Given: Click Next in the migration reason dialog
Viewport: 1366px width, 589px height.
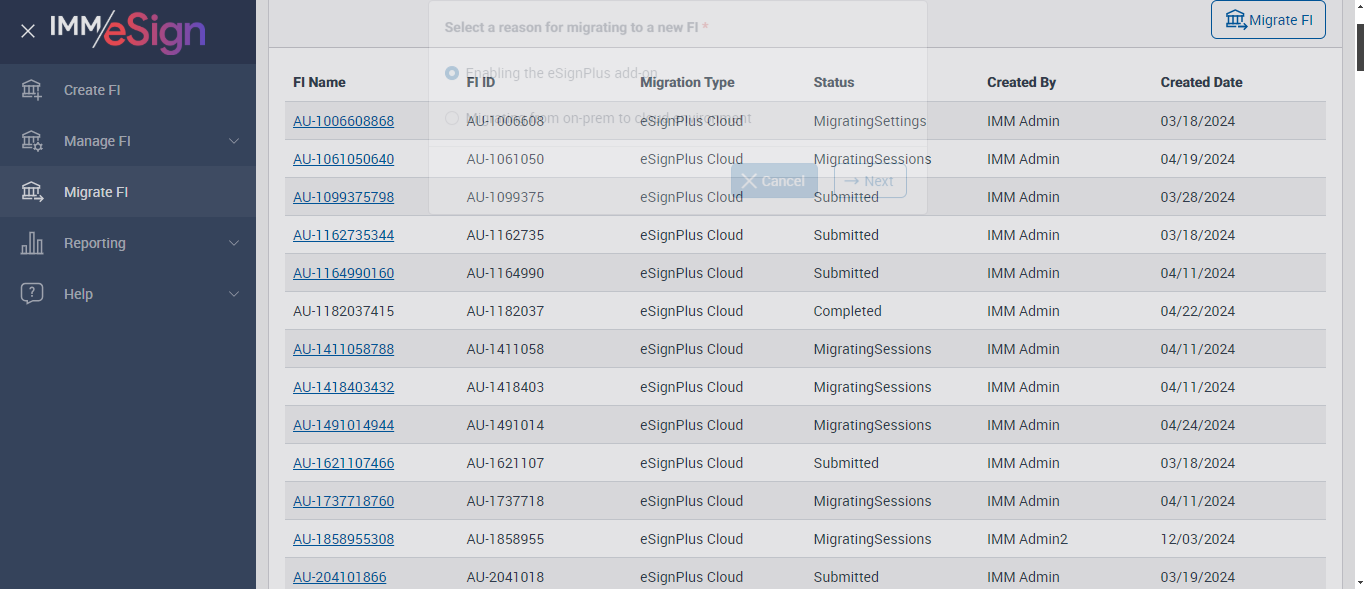Looking at the screenshot, I should (870, 181).
